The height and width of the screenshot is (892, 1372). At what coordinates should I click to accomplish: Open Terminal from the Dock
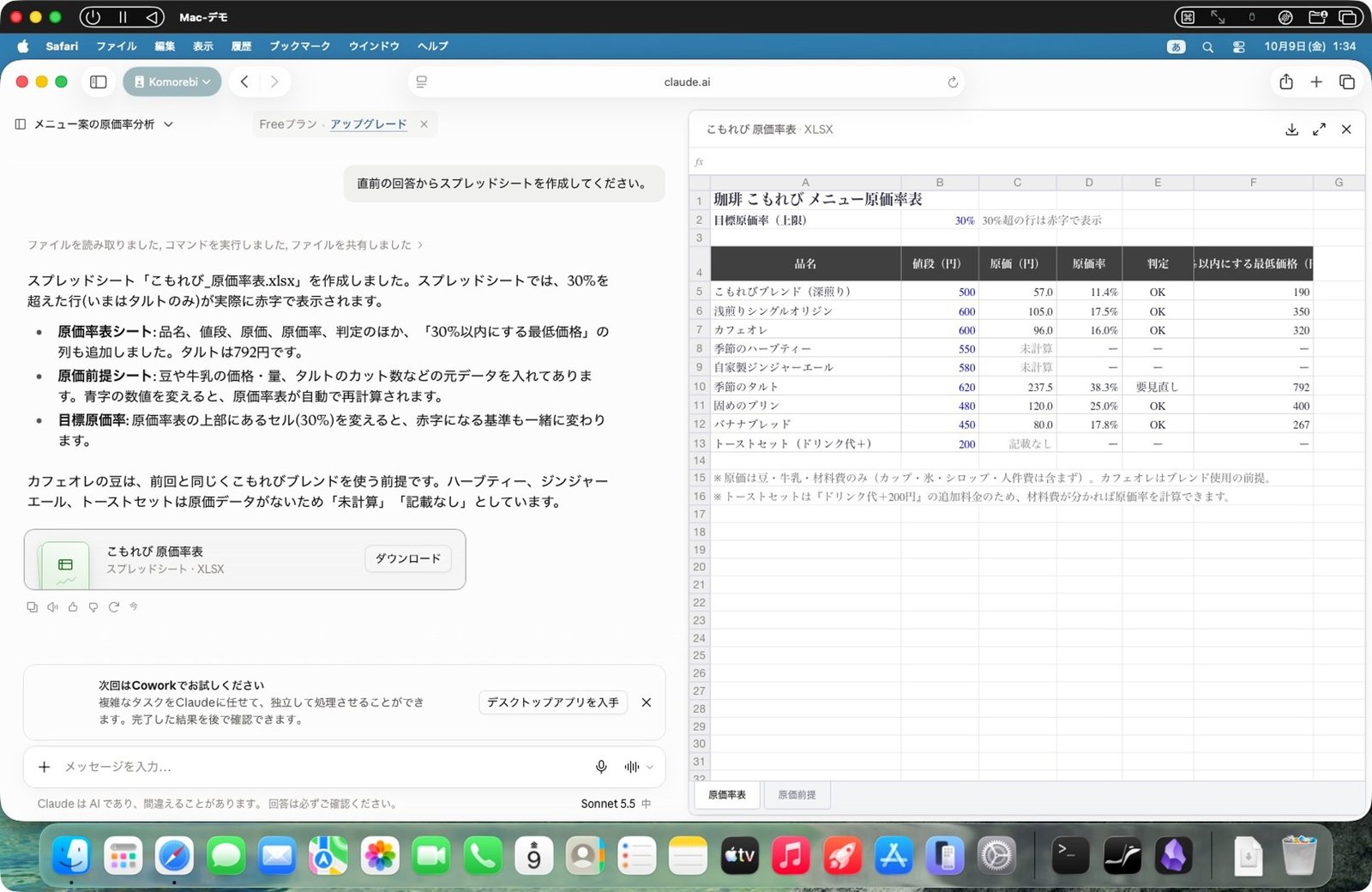pos(1070,856)
